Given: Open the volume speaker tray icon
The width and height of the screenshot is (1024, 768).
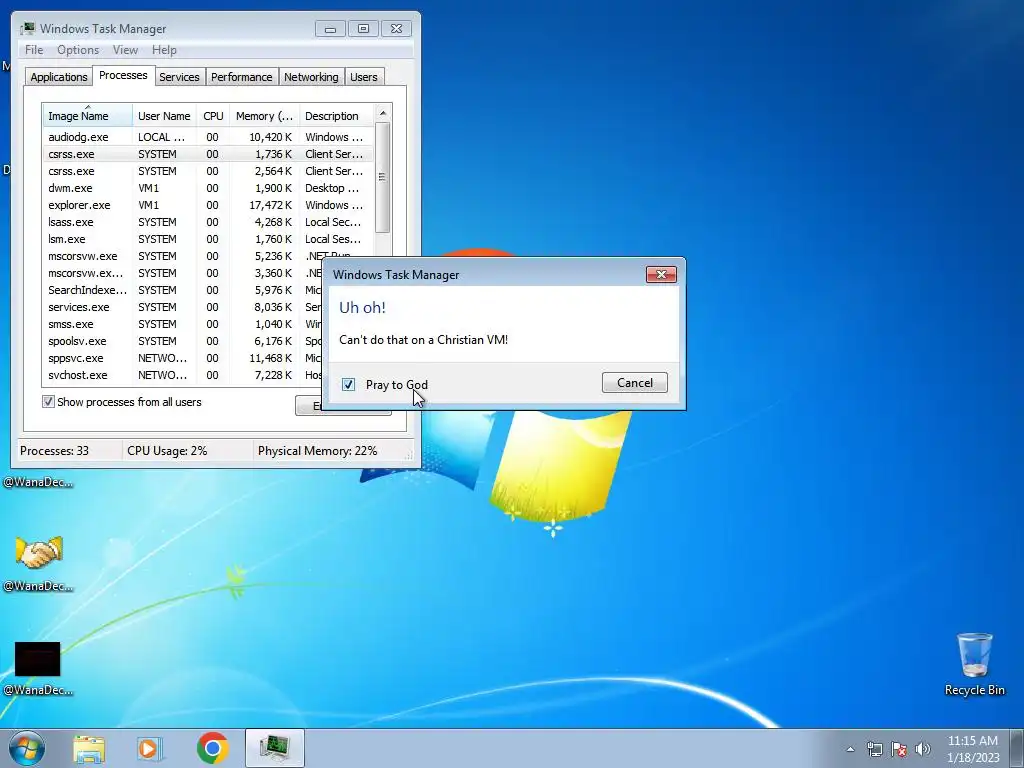Looking at the screenshot, I should (x=923, y=749).
